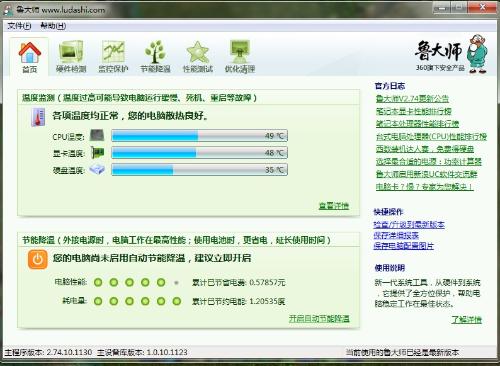The width and height of the screenshot is (500, 366).
Task: Open the 文件(F) menu
Action: coord(19,26)
